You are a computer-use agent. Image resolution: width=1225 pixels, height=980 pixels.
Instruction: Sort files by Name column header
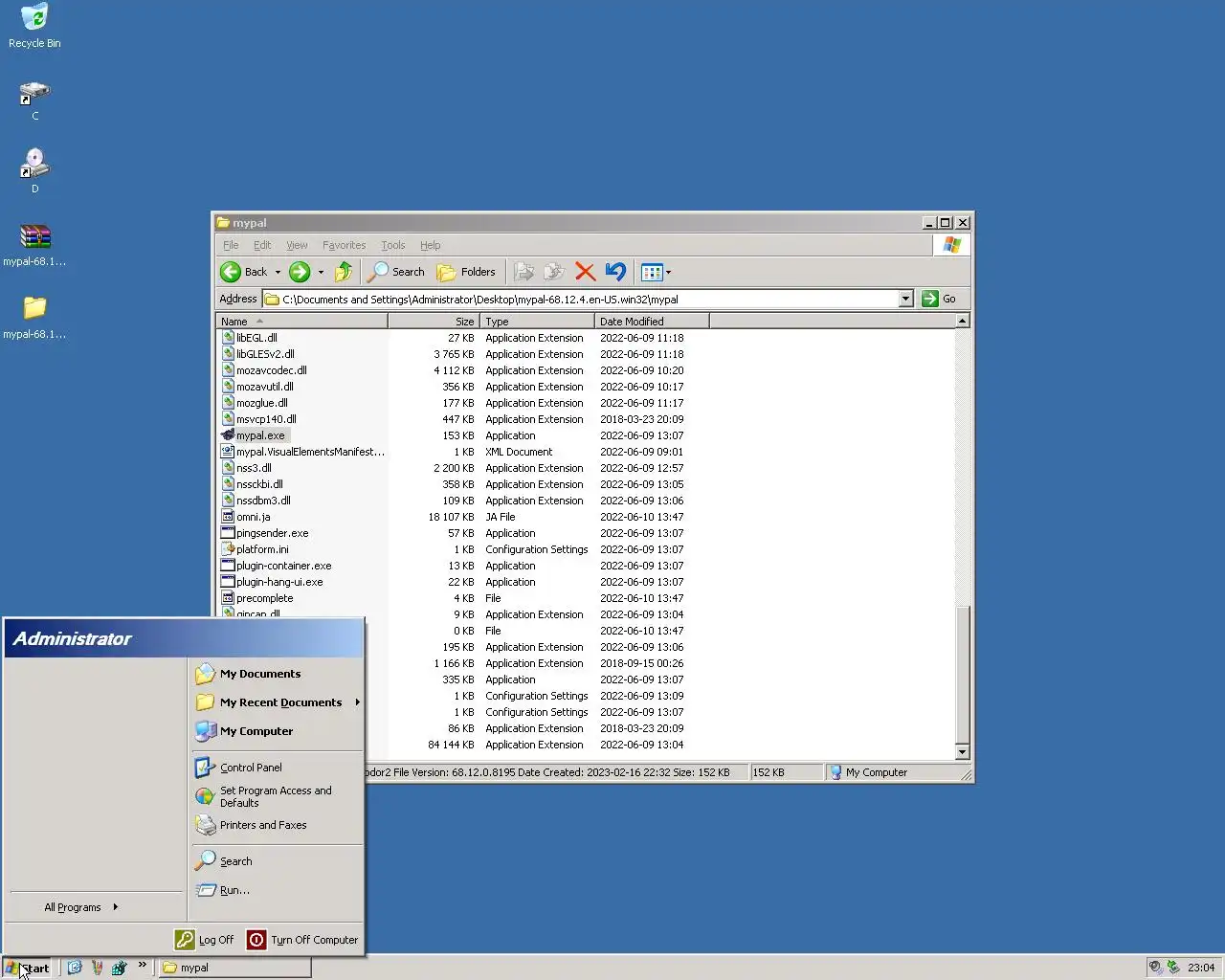pos(301,322)
